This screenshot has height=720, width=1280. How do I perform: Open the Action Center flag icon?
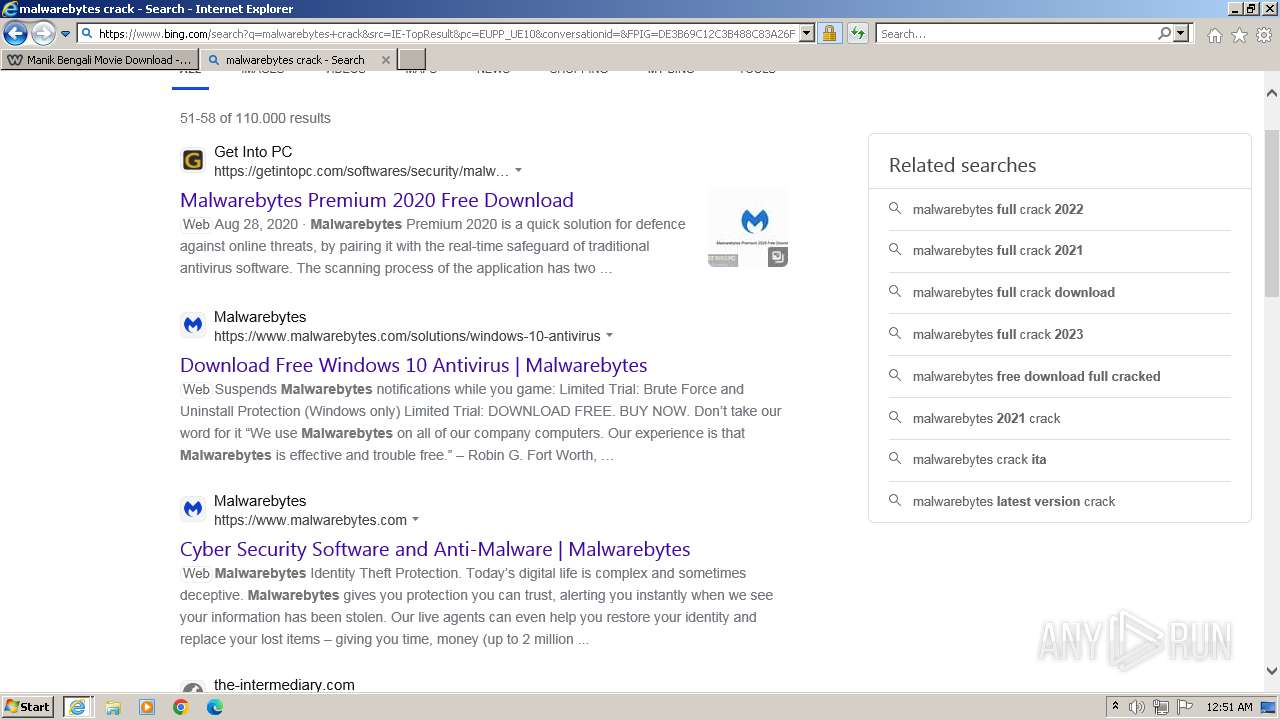pyautogui.click(x=1184, y=707)
